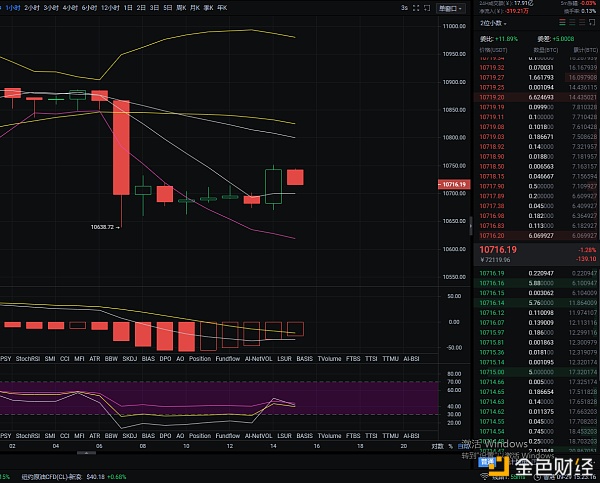
Task: Select TVolume in lower indicator bar
Action: tap(329, 436)
